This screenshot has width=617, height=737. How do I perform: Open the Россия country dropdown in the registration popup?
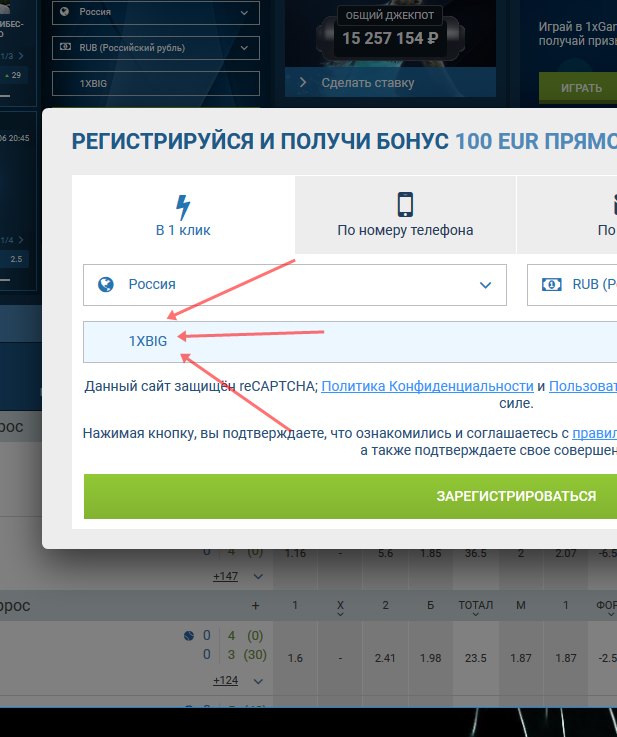tap(295, 285)
